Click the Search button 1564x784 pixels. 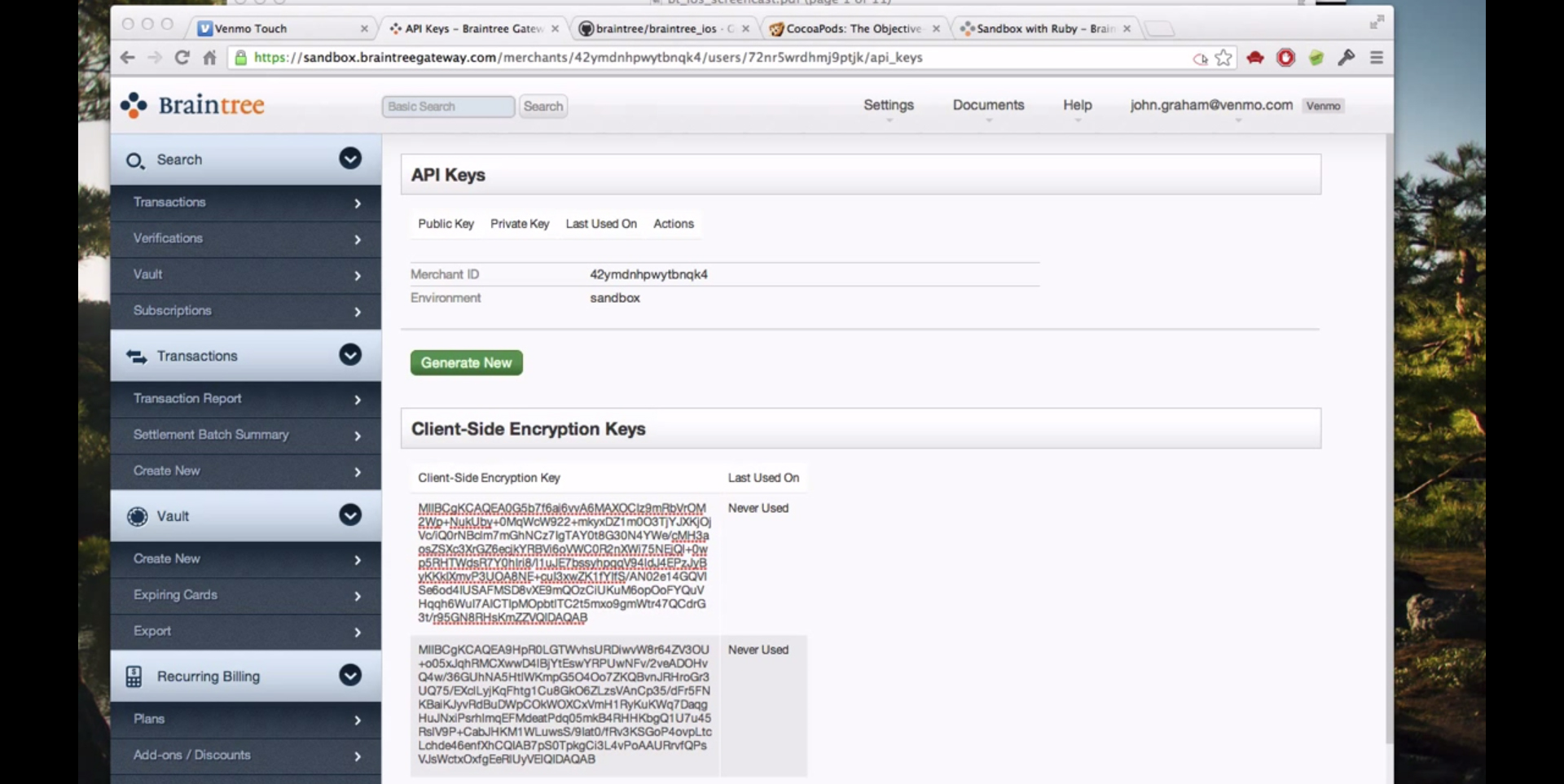coord(543,107)
